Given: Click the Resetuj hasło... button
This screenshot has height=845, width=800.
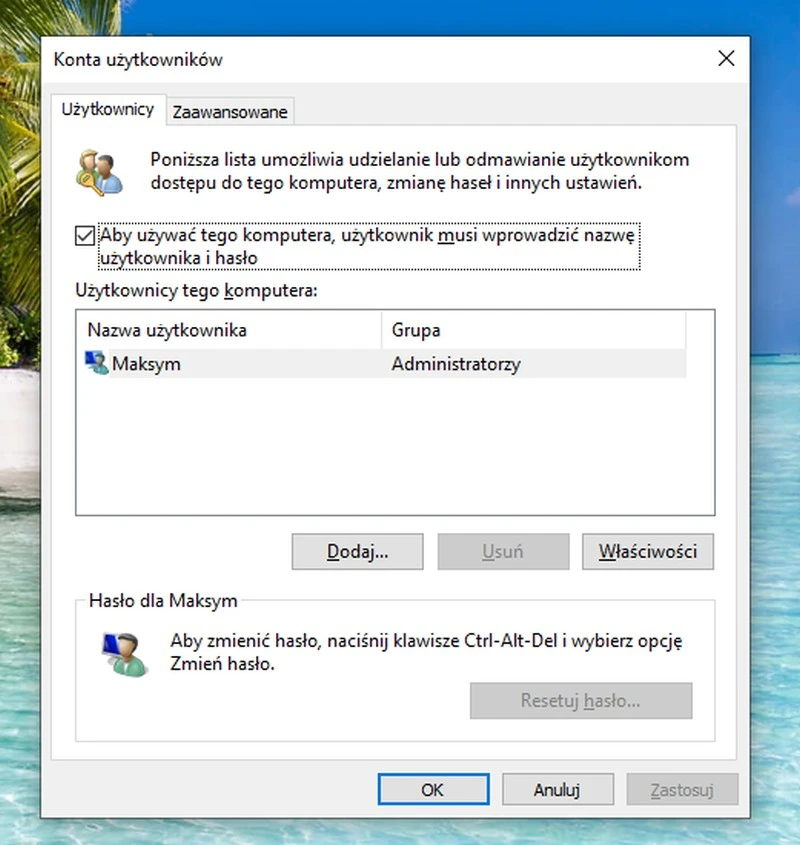Looking at the screenshot, I should pyautogui.click(x=581, y=701).
